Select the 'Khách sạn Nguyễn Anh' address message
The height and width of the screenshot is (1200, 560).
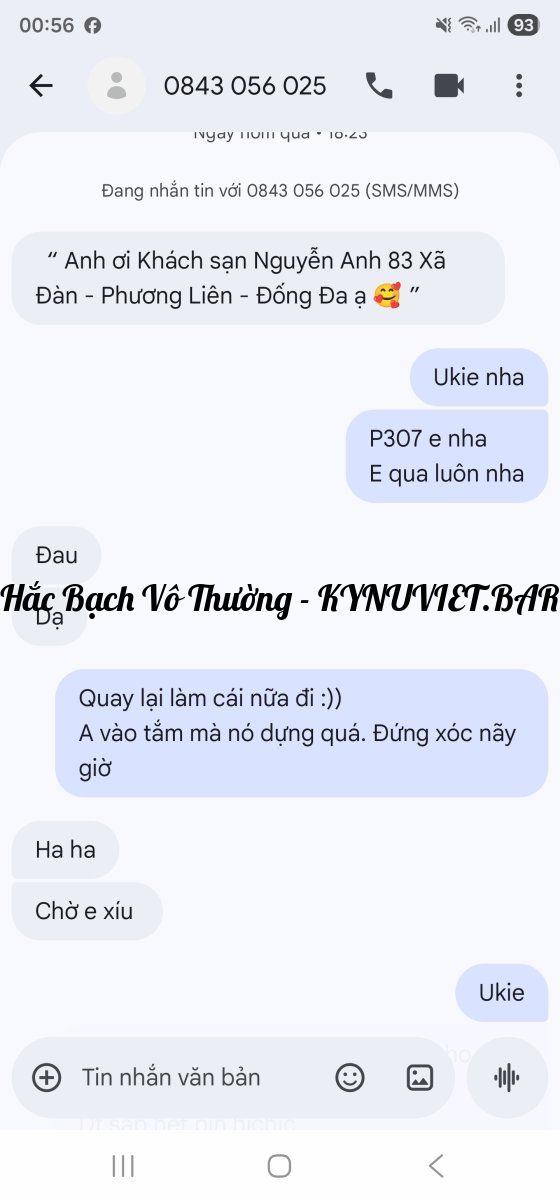[258, 278]
